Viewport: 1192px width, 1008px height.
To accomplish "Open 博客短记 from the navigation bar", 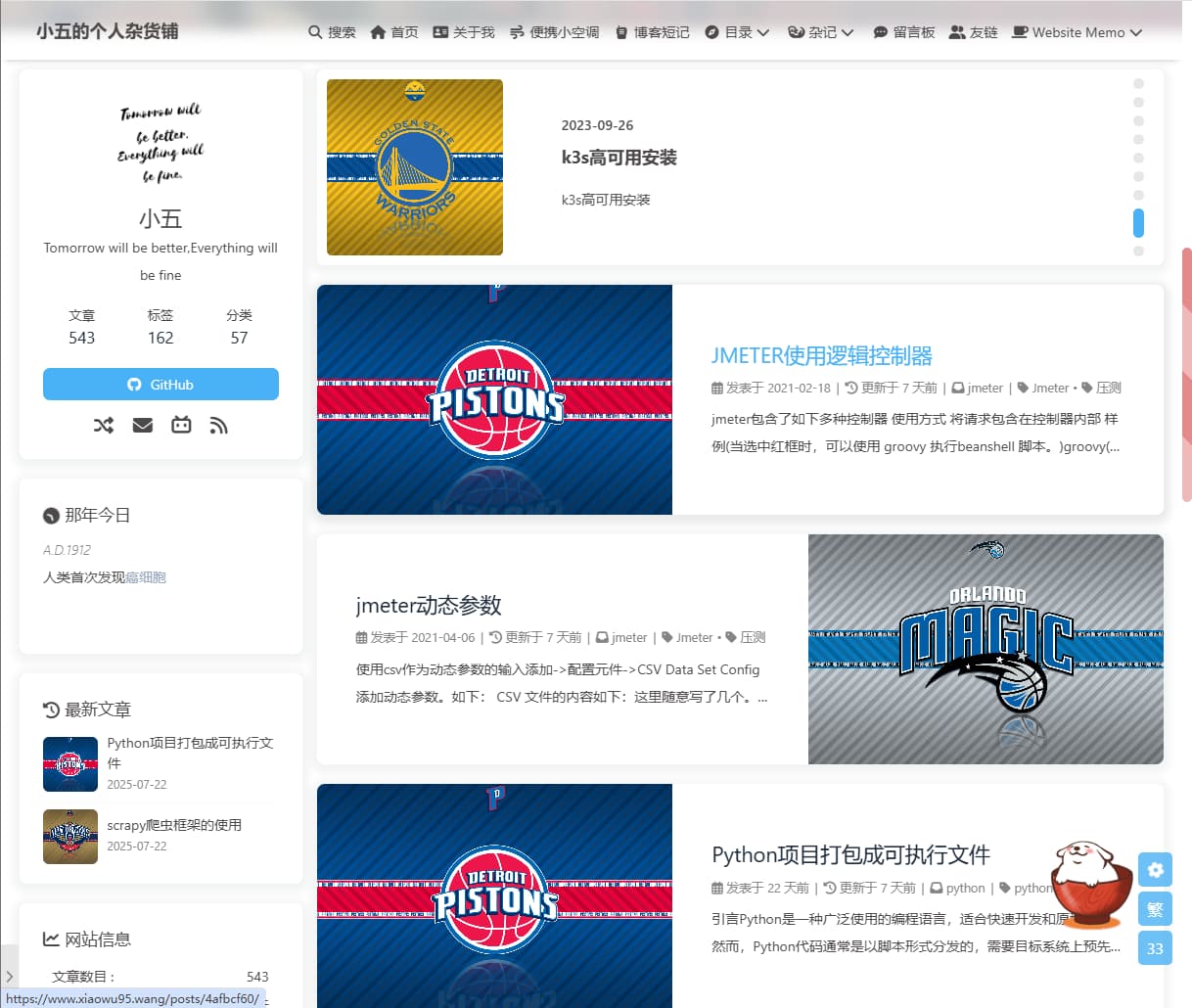I will 652,31.
